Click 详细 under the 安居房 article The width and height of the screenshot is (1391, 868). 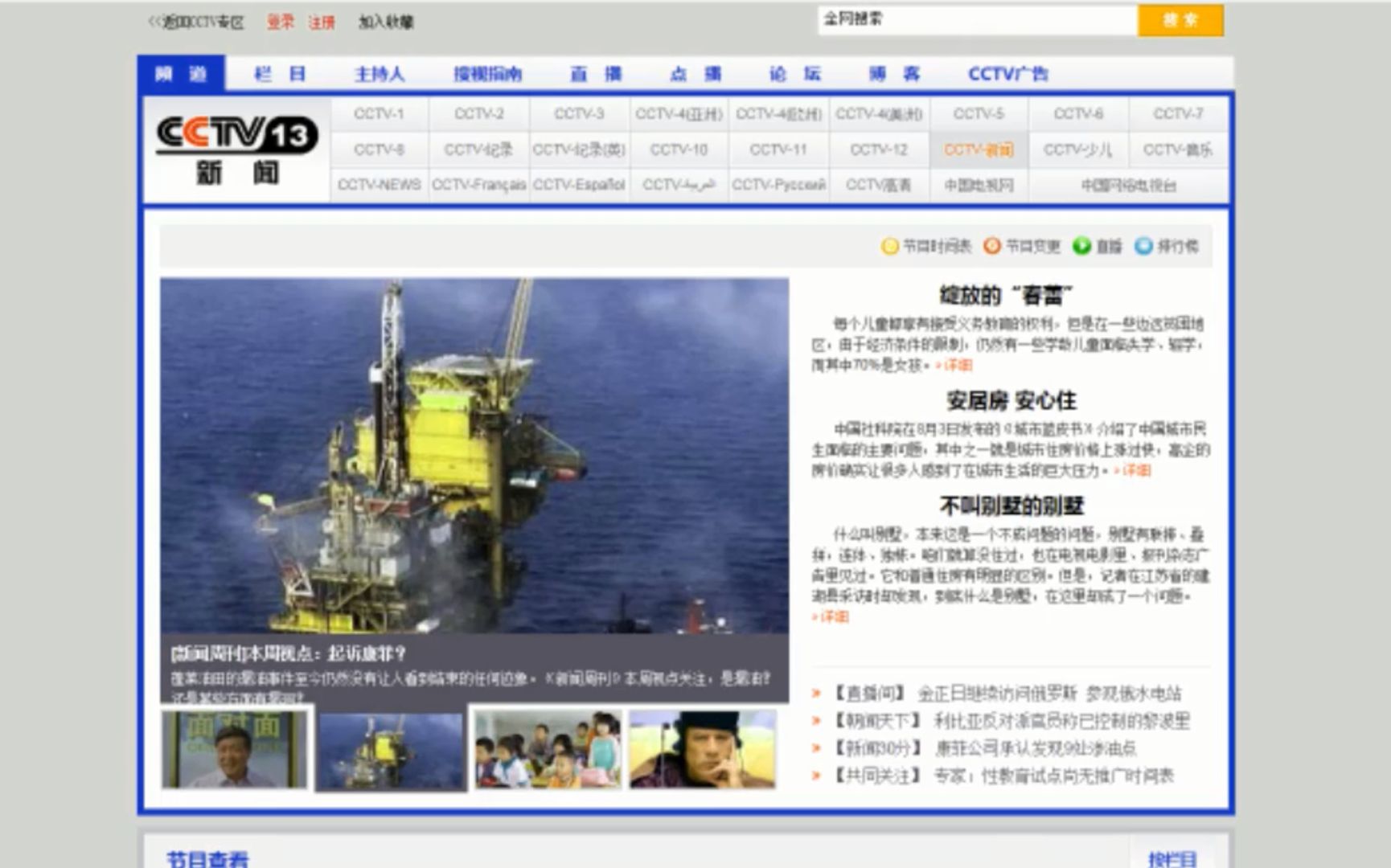coord(1136,470)
